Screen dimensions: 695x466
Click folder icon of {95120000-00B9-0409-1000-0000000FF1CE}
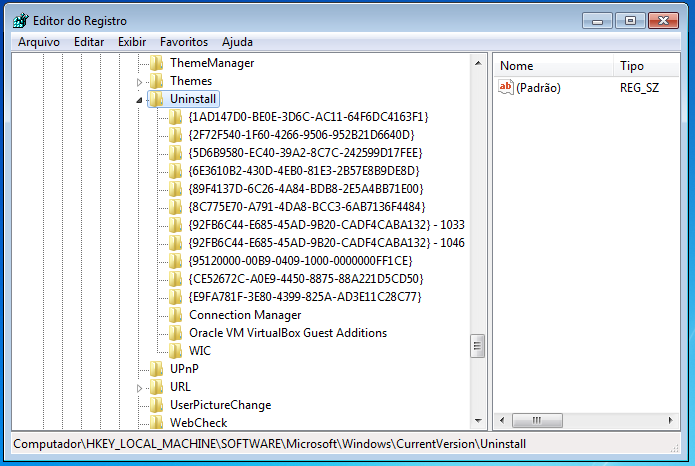point(176,261)
